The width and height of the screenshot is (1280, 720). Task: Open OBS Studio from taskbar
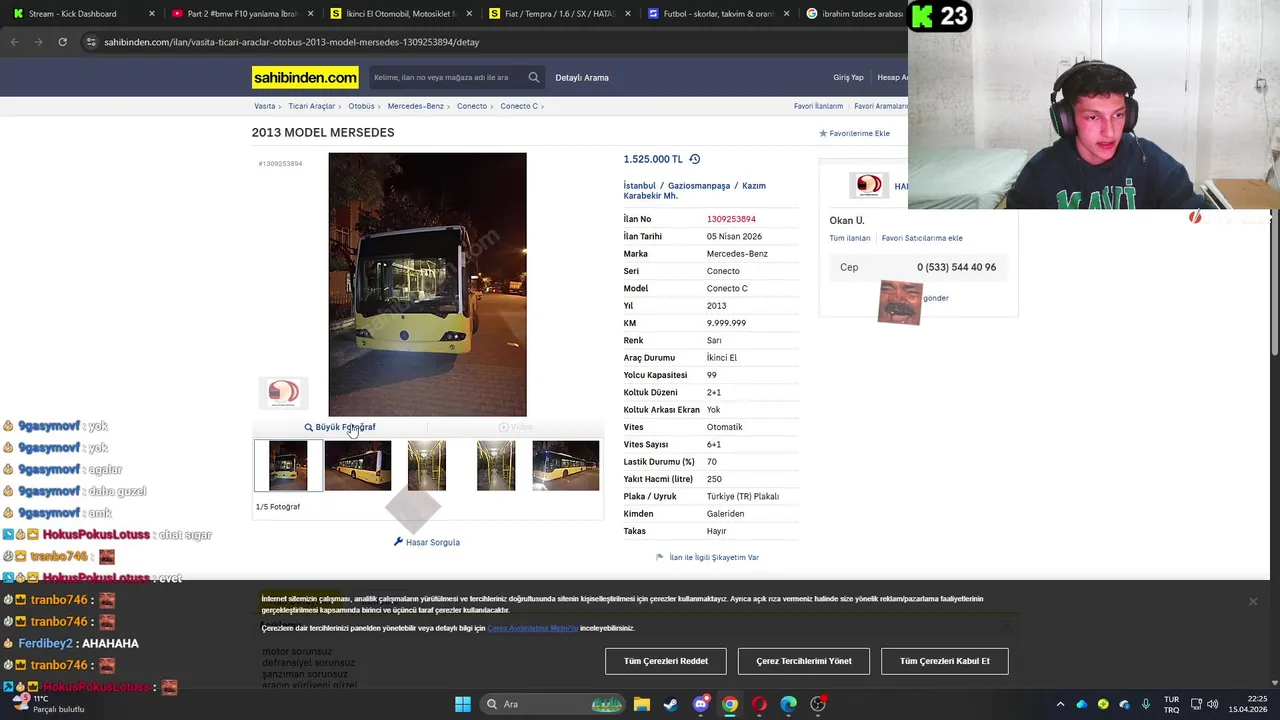(818, 704)
